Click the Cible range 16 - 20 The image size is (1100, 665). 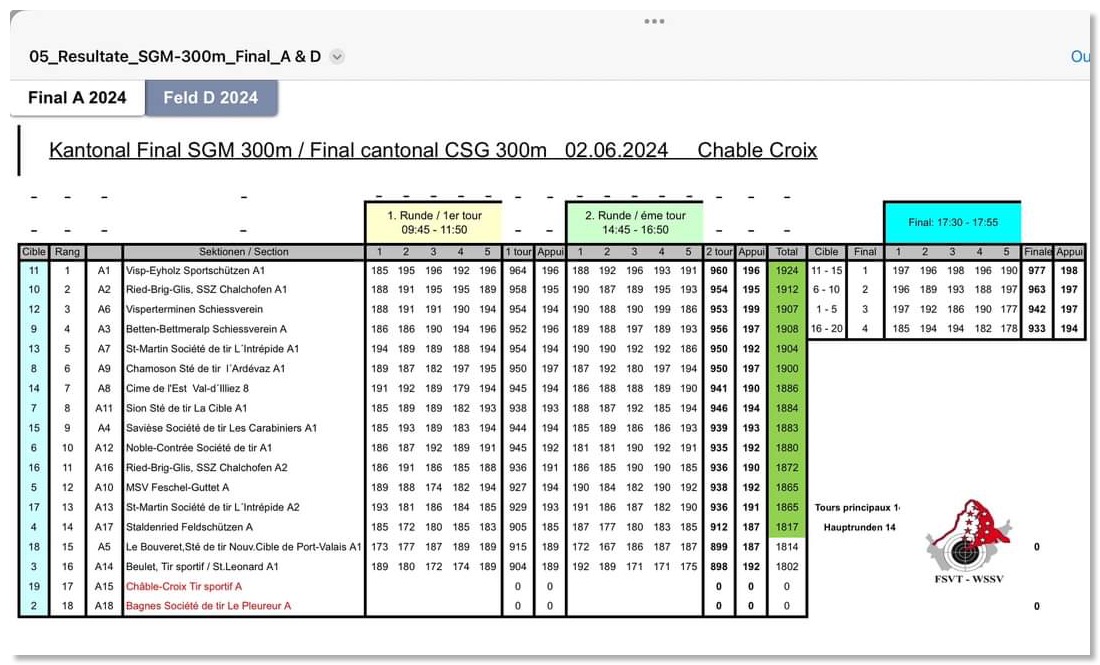[826, 329]
